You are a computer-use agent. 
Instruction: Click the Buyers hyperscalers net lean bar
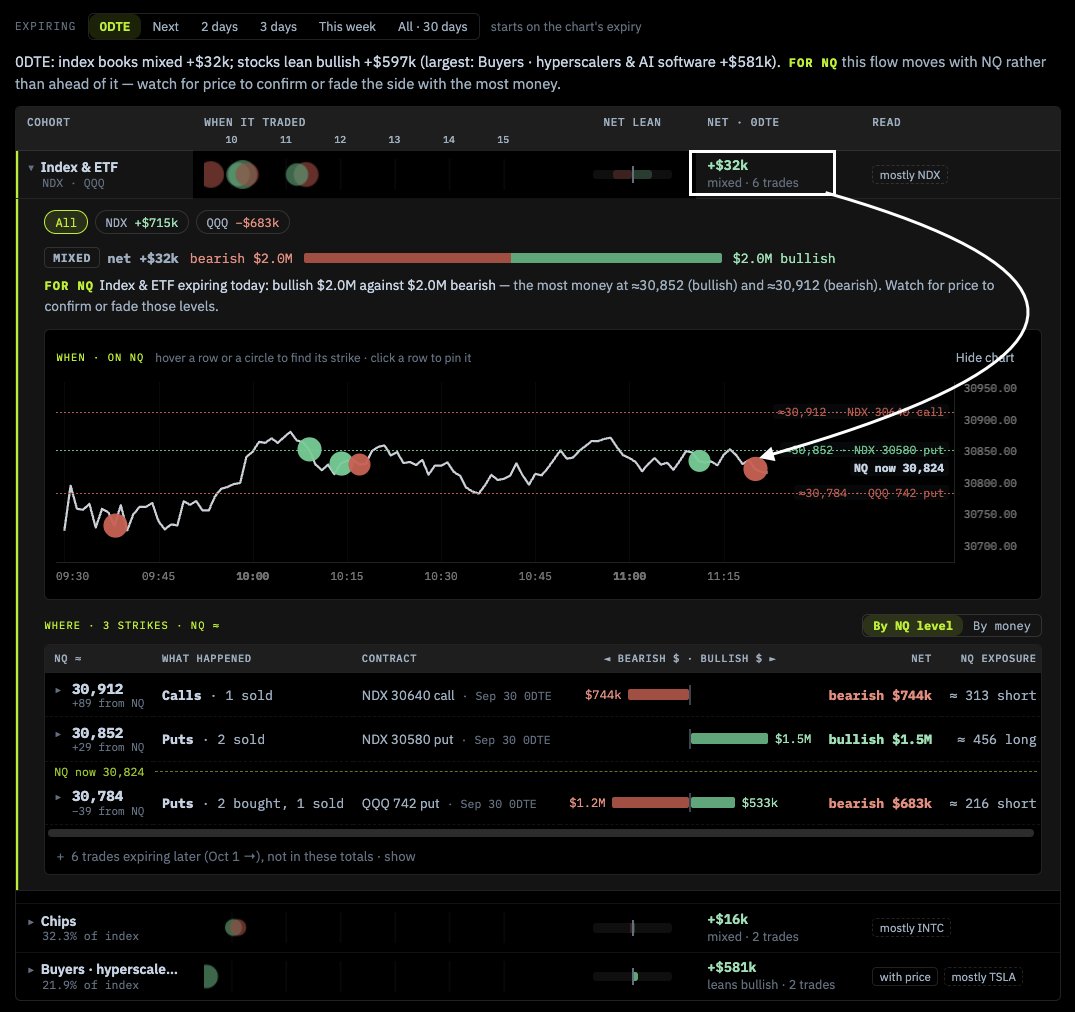pyautogui.click(x=632, y=976)
